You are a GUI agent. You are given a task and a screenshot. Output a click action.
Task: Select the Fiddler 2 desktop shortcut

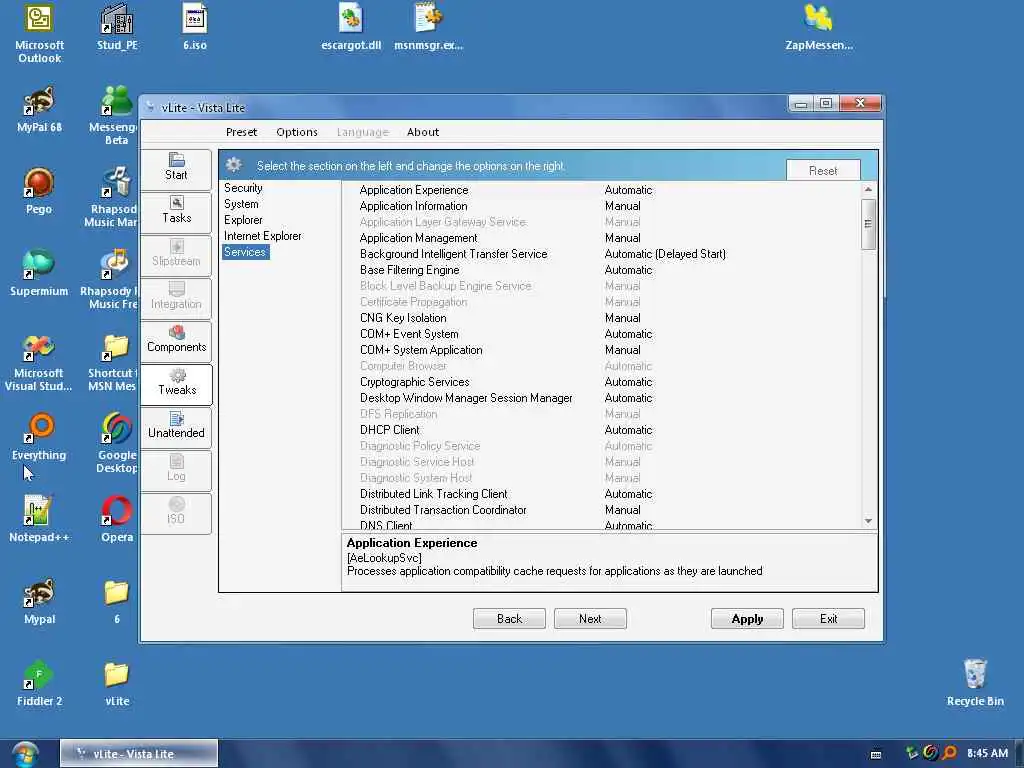pos(39,684)
